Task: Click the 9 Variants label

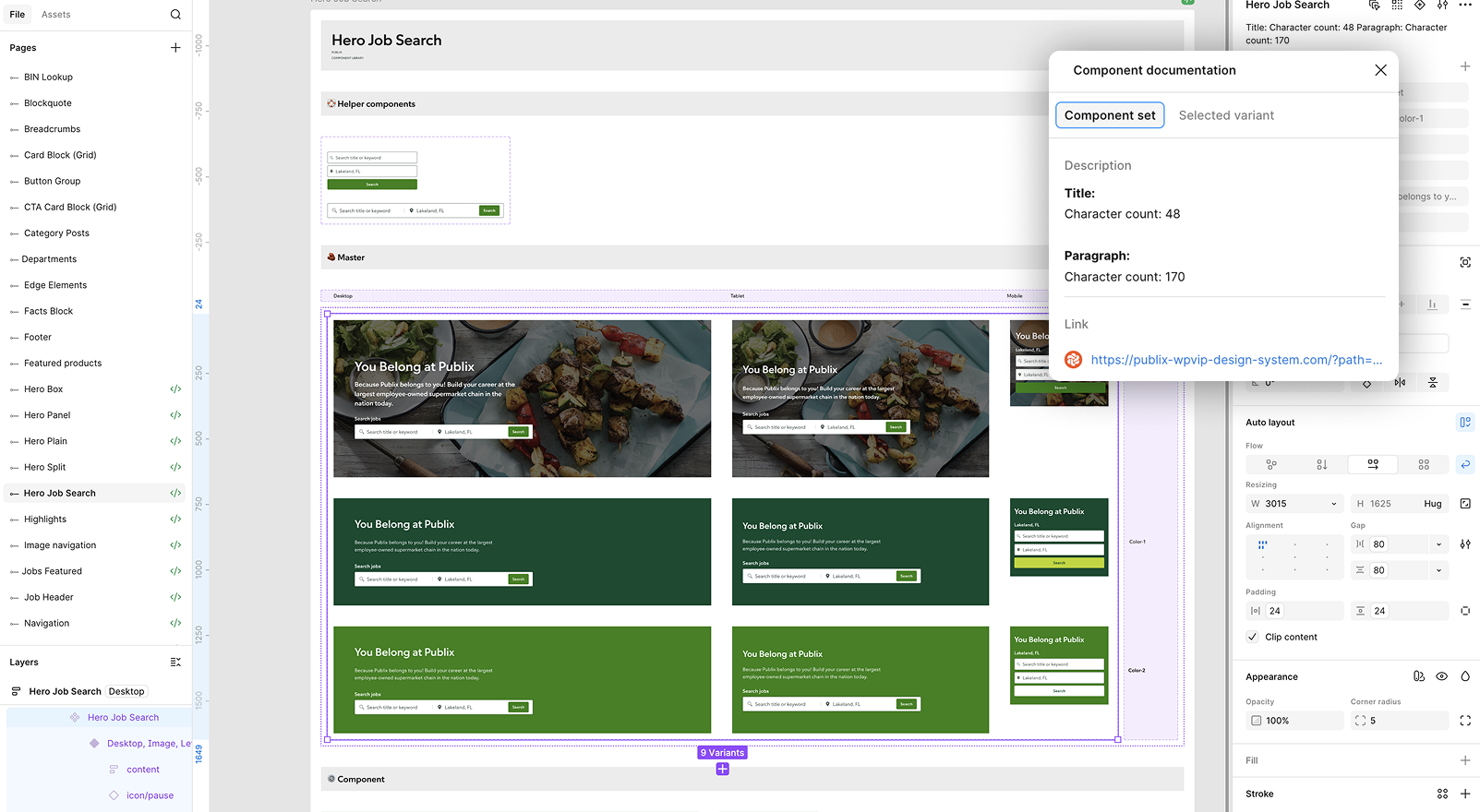Action: tap(722, 753)
